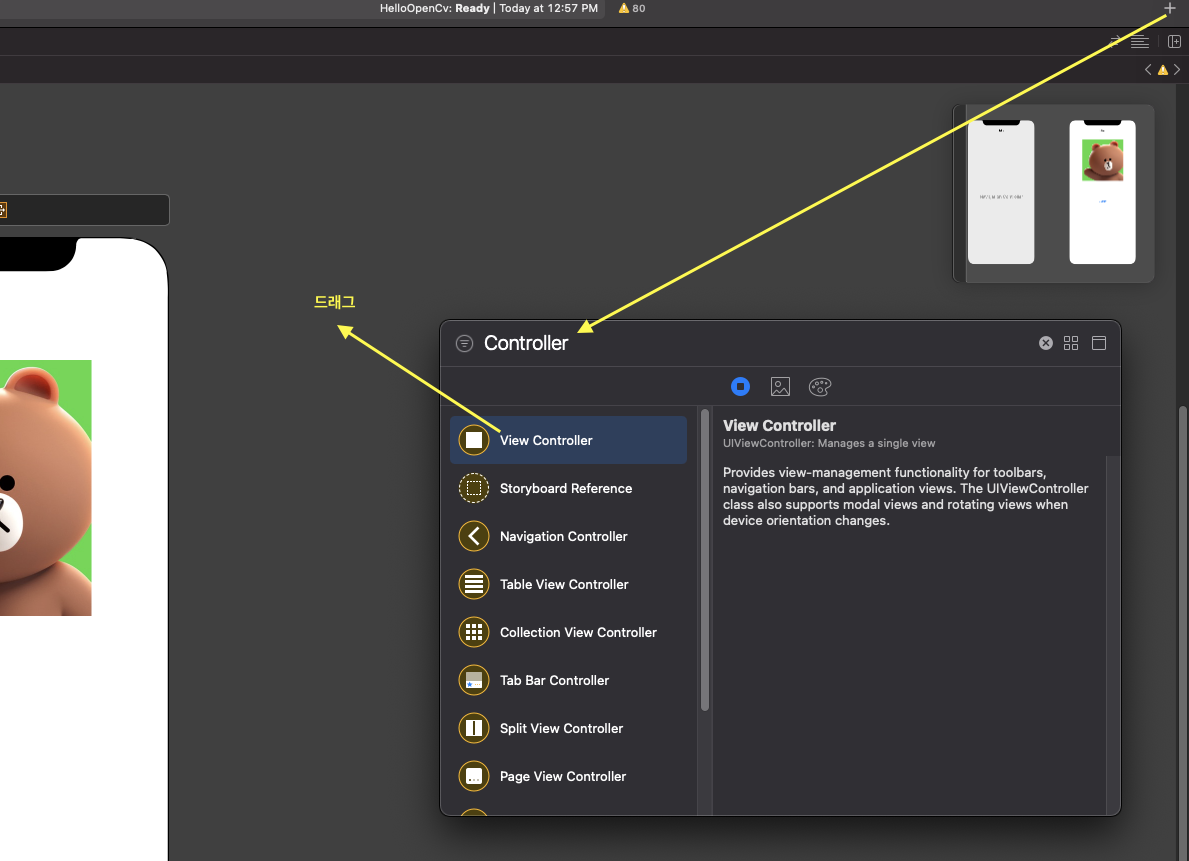Click the Add Editor on Right icon

pos(1174,42)
